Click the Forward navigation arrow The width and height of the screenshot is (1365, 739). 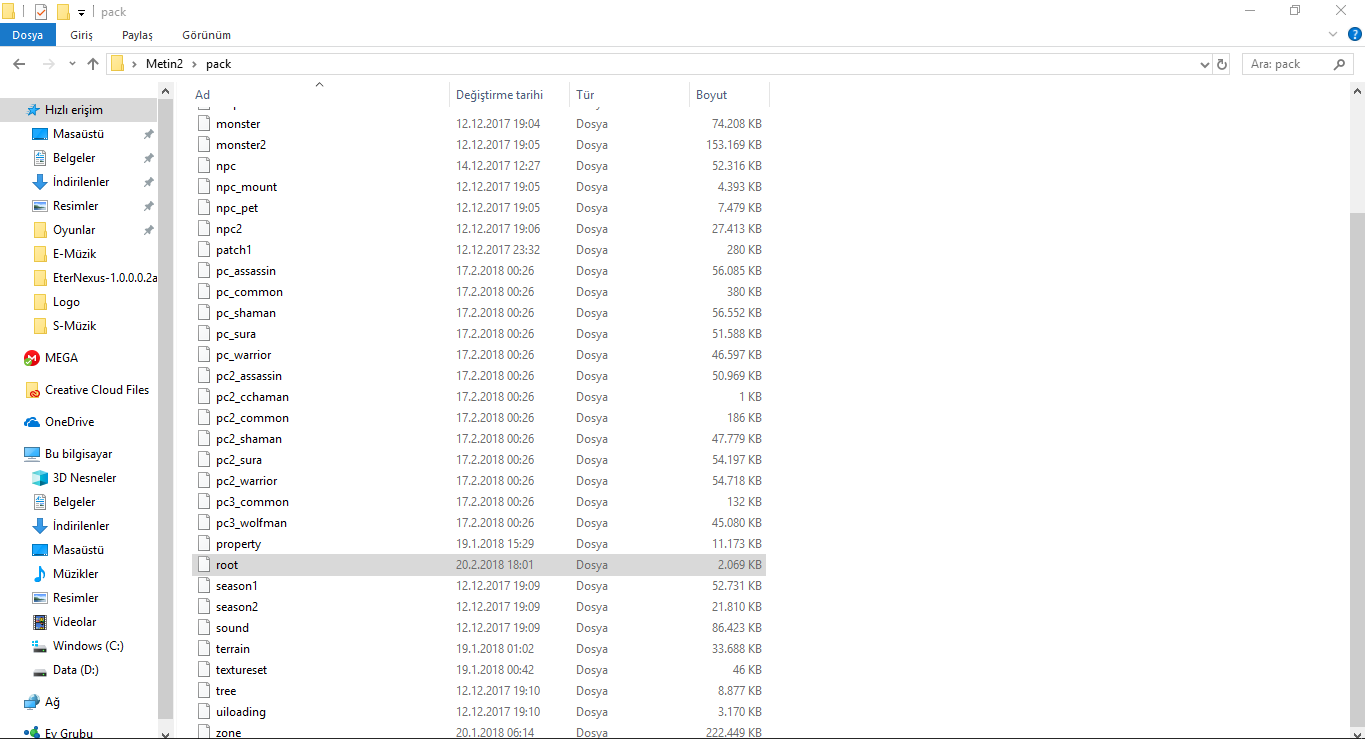(x=48, y=64)
